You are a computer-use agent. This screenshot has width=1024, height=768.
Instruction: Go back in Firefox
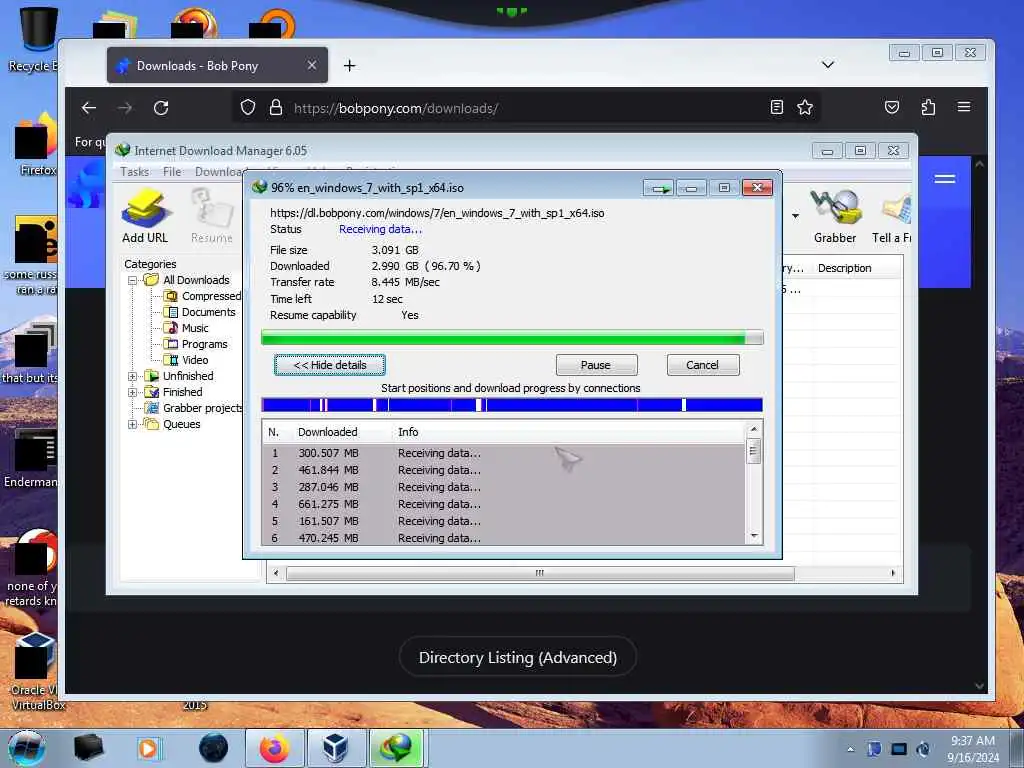tap(89, 108)
